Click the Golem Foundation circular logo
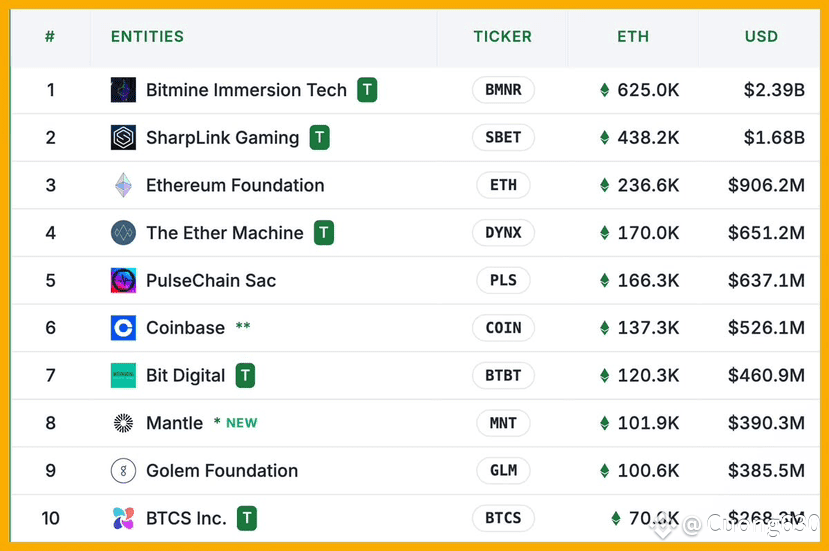Viewport: 829px width, 551px height. click(x=123, y=471)
